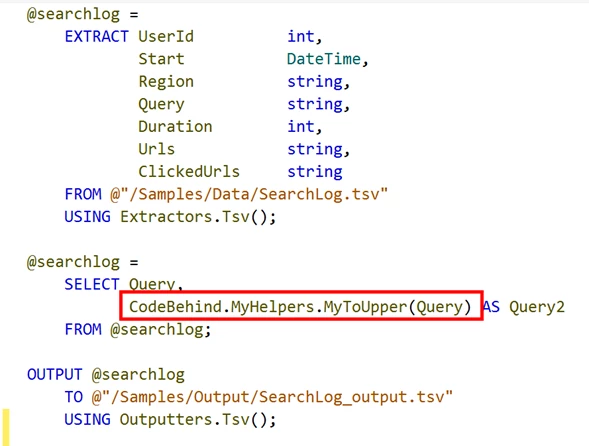This screenshot has height=446, width=589.
Task: Click the Duration column name
Action: 175,127
